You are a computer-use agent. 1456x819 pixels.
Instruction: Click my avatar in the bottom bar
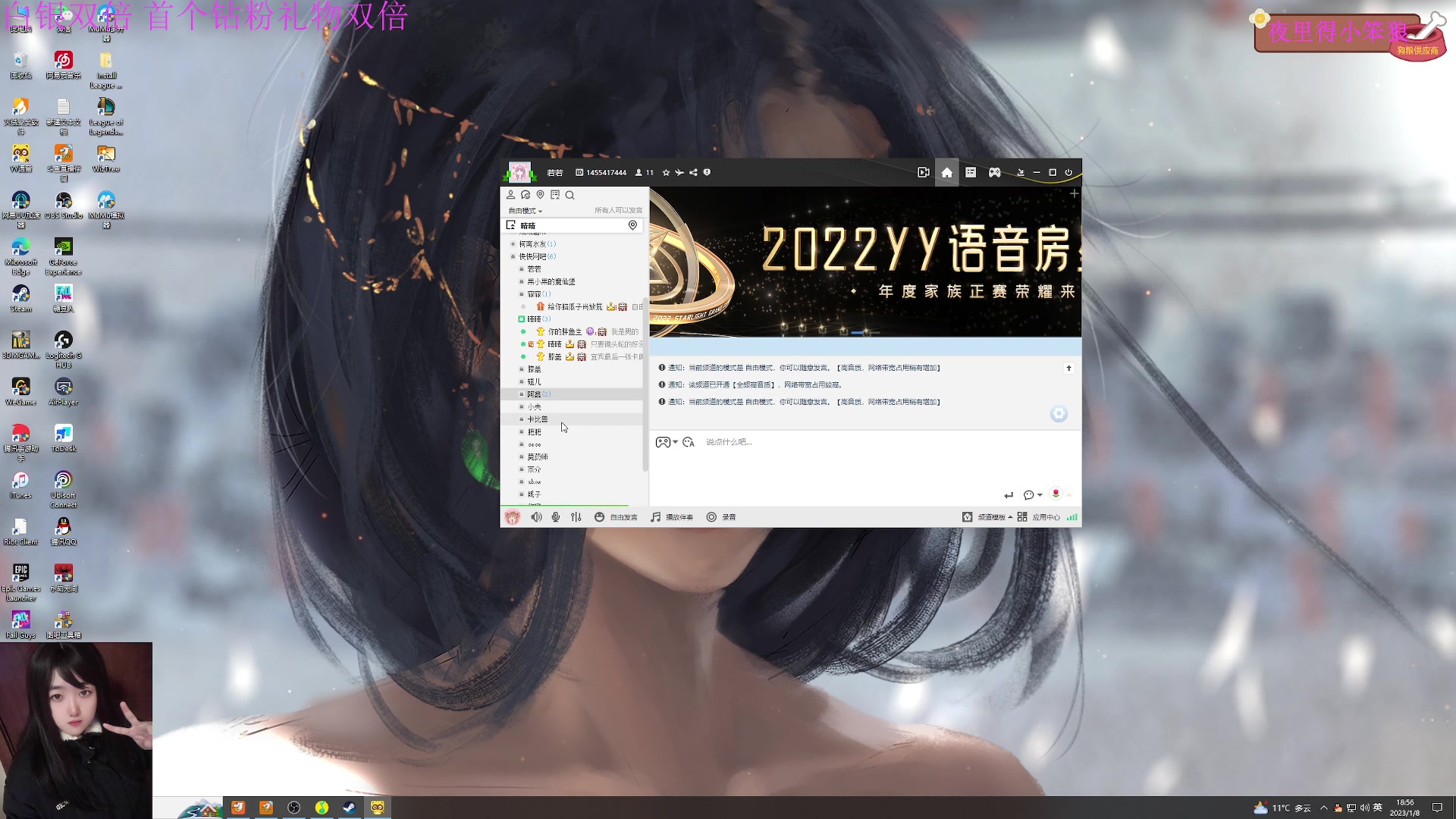point(513,517)
